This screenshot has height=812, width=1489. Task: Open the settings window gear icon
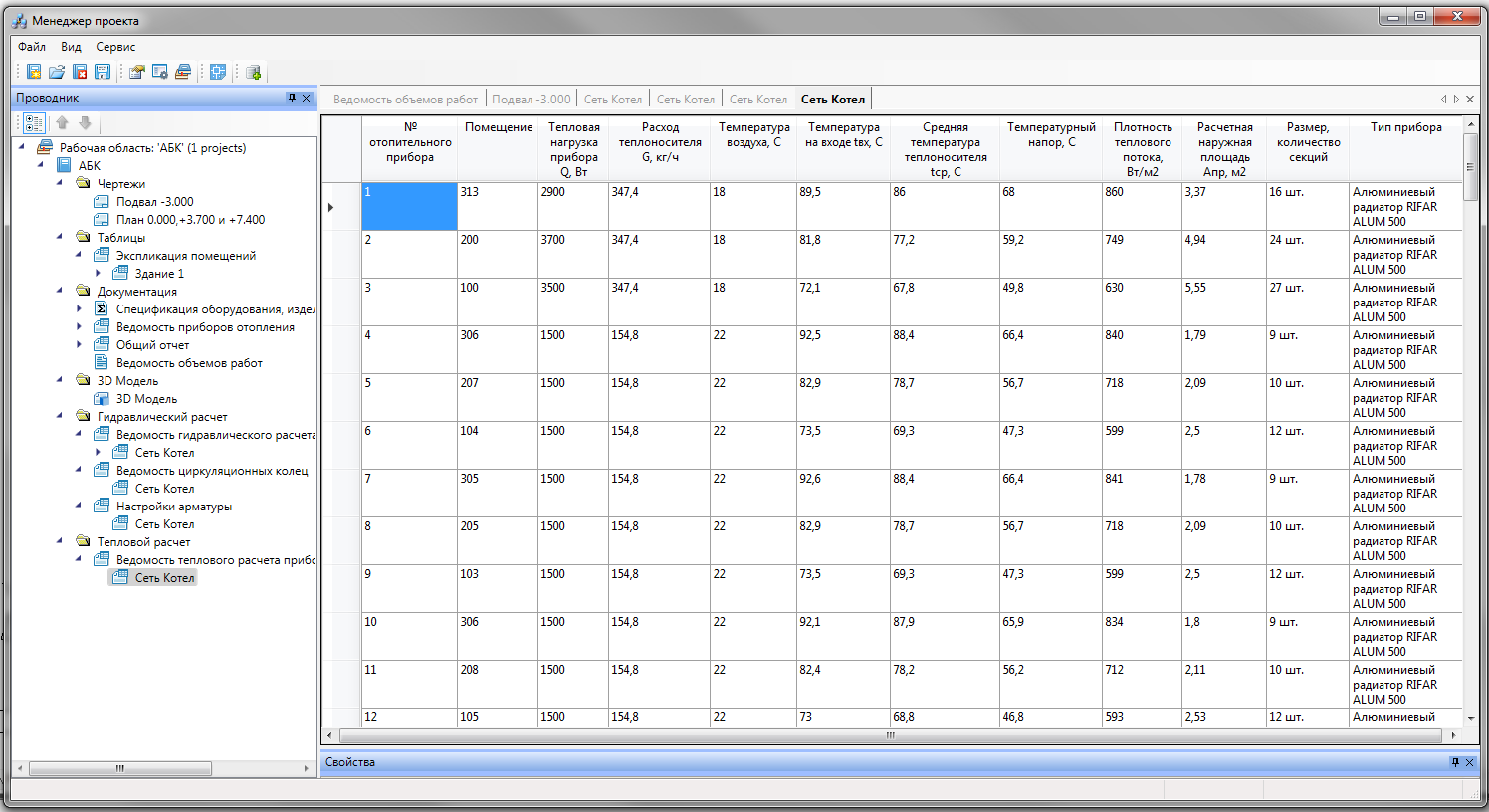click(x=160, y=72)
